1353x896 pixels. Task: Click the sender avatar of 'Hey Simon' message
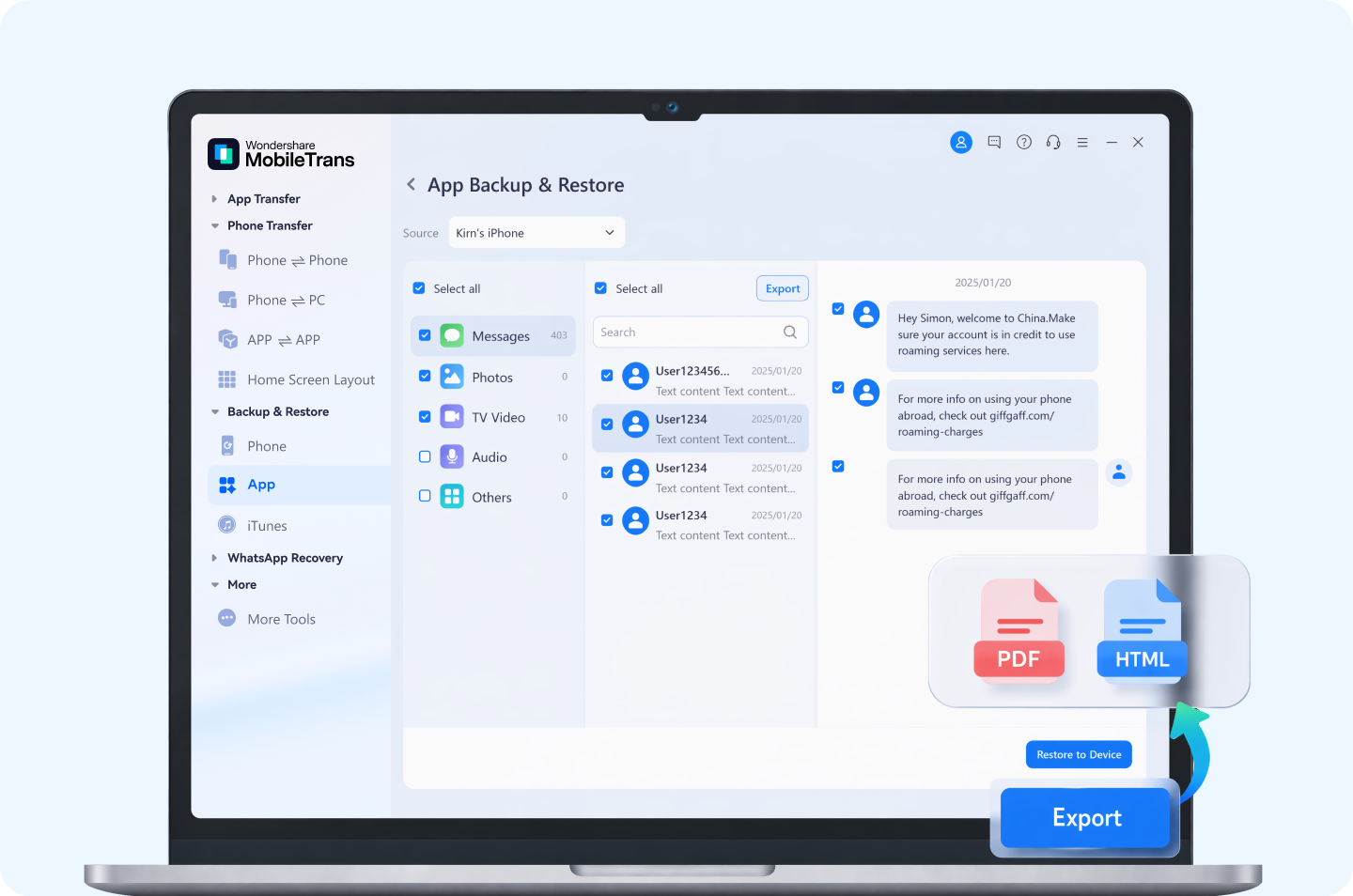pyautogui.click(x=866, y=315)
